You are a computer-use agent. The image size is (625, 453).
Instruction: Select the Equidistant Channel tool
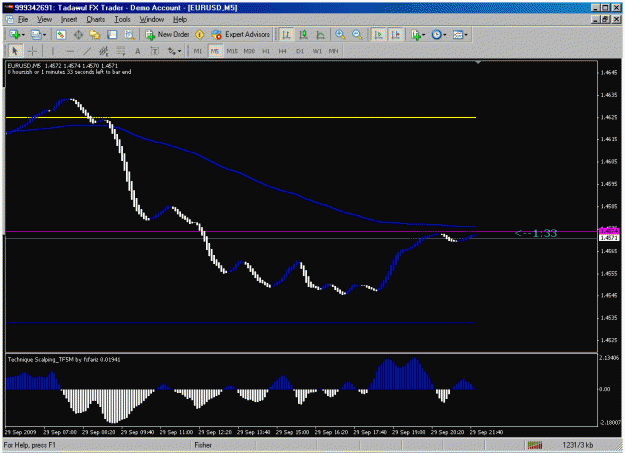[x=104, y=51]
